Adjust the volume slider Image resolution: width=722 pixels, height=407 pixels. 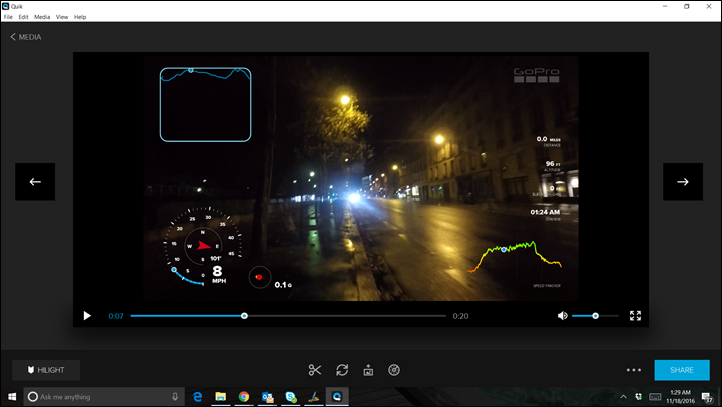point(595,316)
